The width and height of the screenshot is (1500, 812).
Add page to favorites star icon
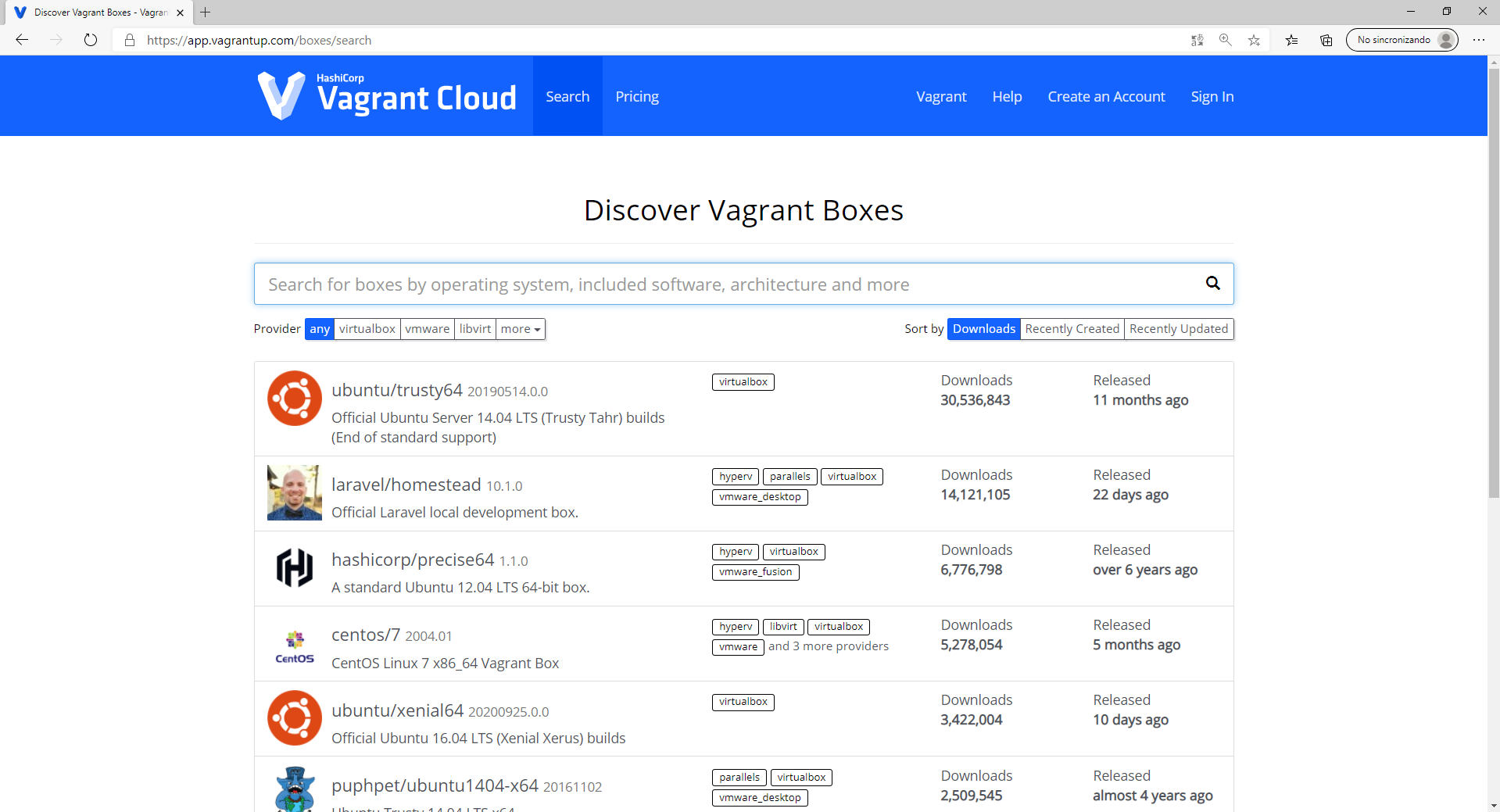point(1254,40)
